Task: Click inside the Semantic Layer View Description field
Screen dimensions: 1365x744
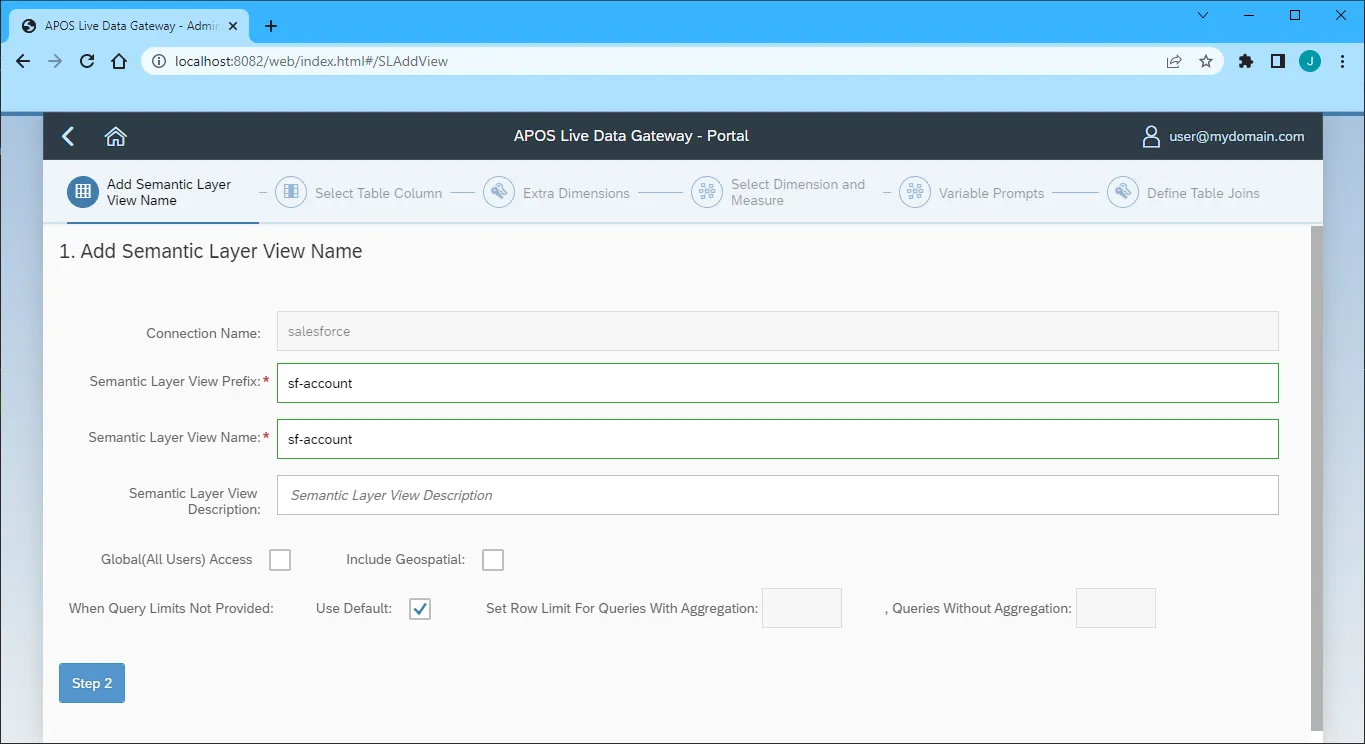Action: pos(778,494)
